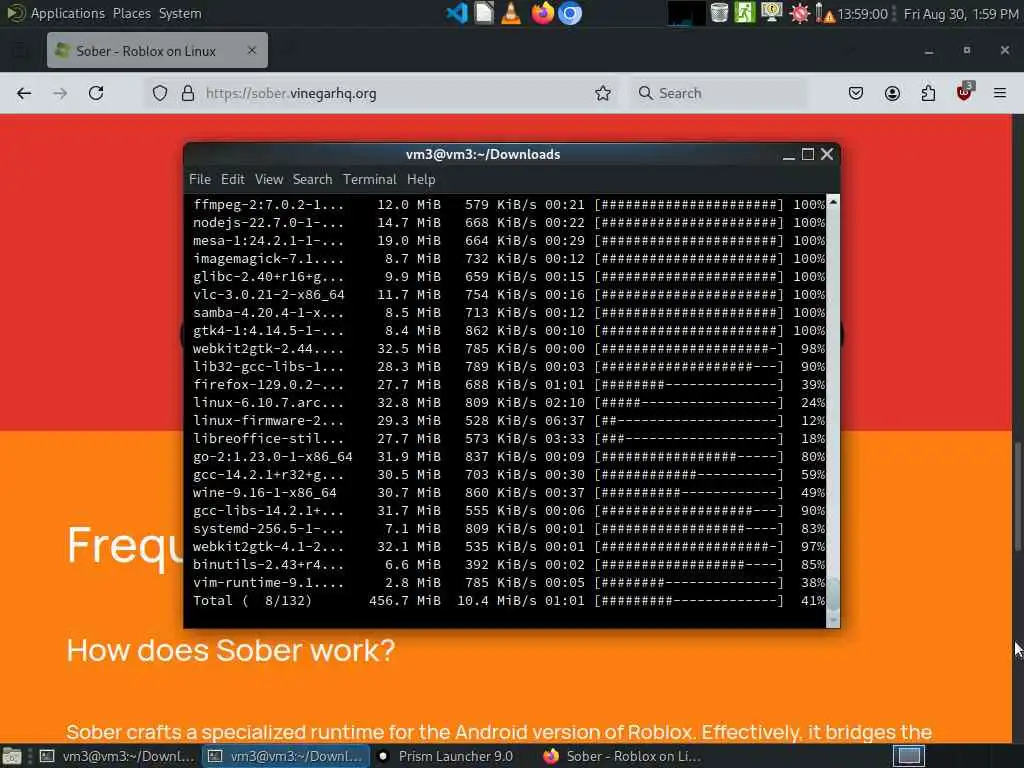The width and height of the screenshot is (1024, 768).
Task: Open the Pocket save icon
Action: (x=856, y=93)
